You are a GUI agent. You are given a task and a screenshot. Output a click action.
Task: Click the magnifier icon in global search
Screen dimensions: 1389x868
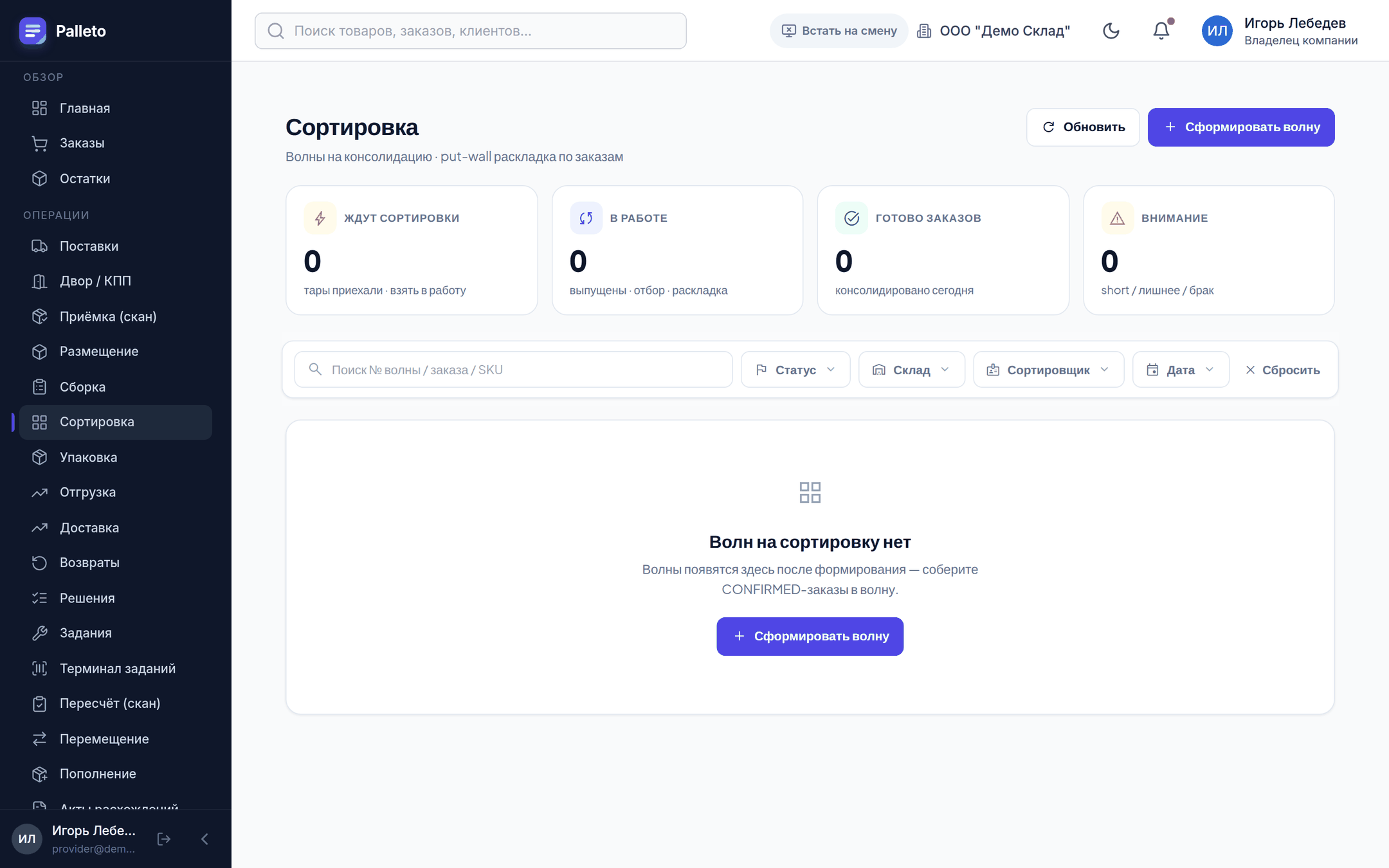pos(276,31)
